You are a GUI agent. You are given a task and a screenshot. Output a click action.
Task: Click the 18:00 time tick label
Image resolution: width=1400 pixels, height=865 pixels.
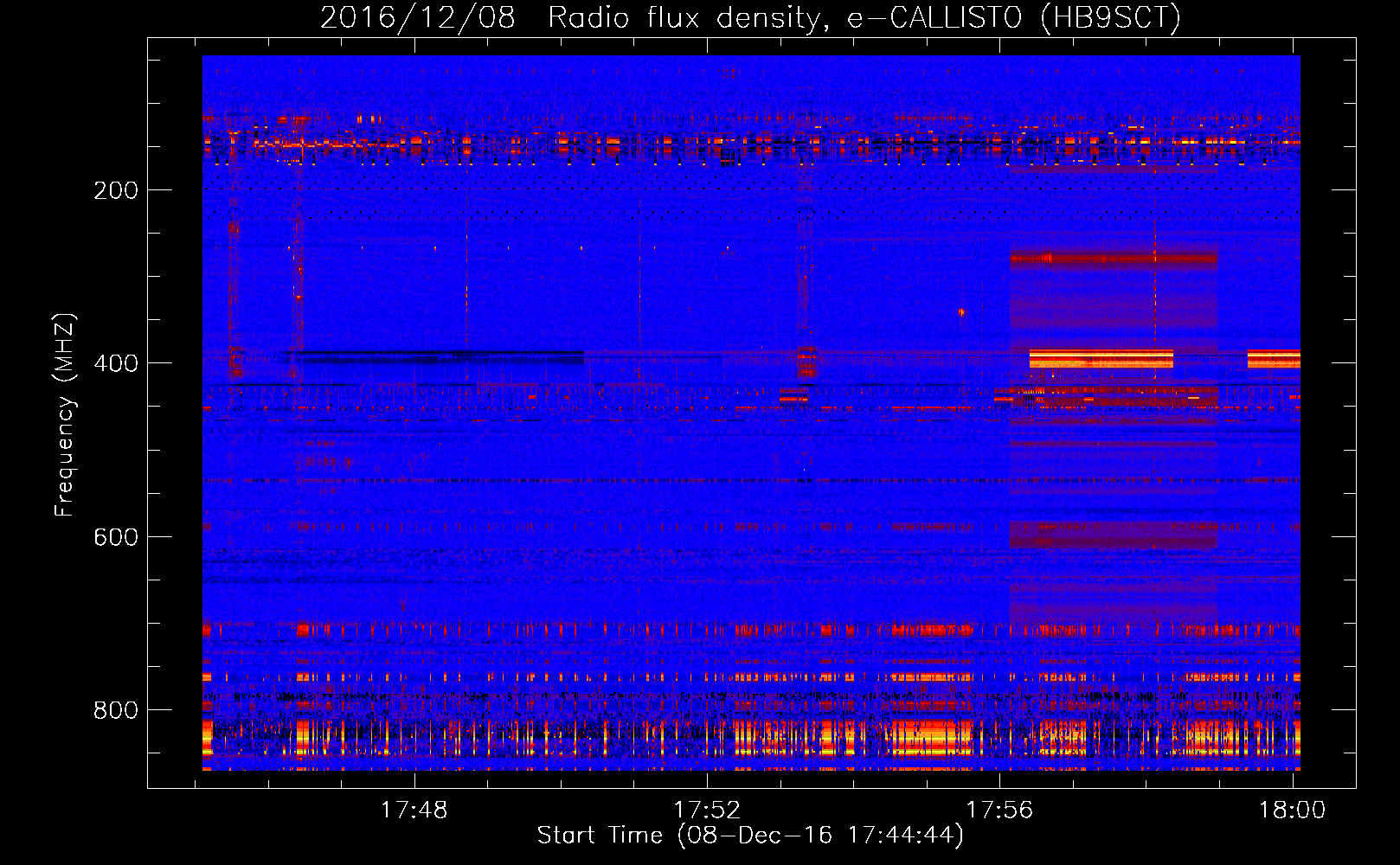tap(1292, 811)
